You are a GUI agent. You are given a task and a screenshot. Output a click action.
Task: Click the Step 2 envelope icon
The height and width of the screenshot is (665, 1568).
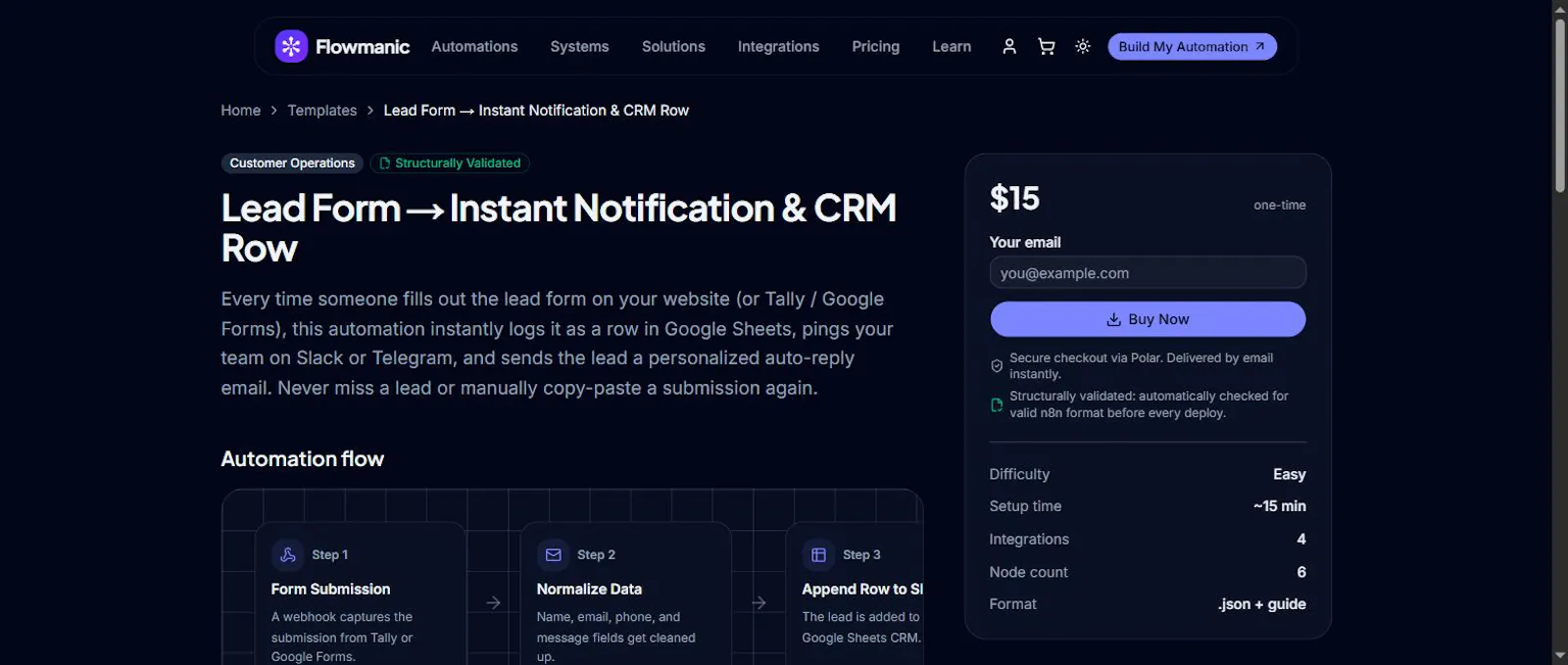click(x=554, y=554)
